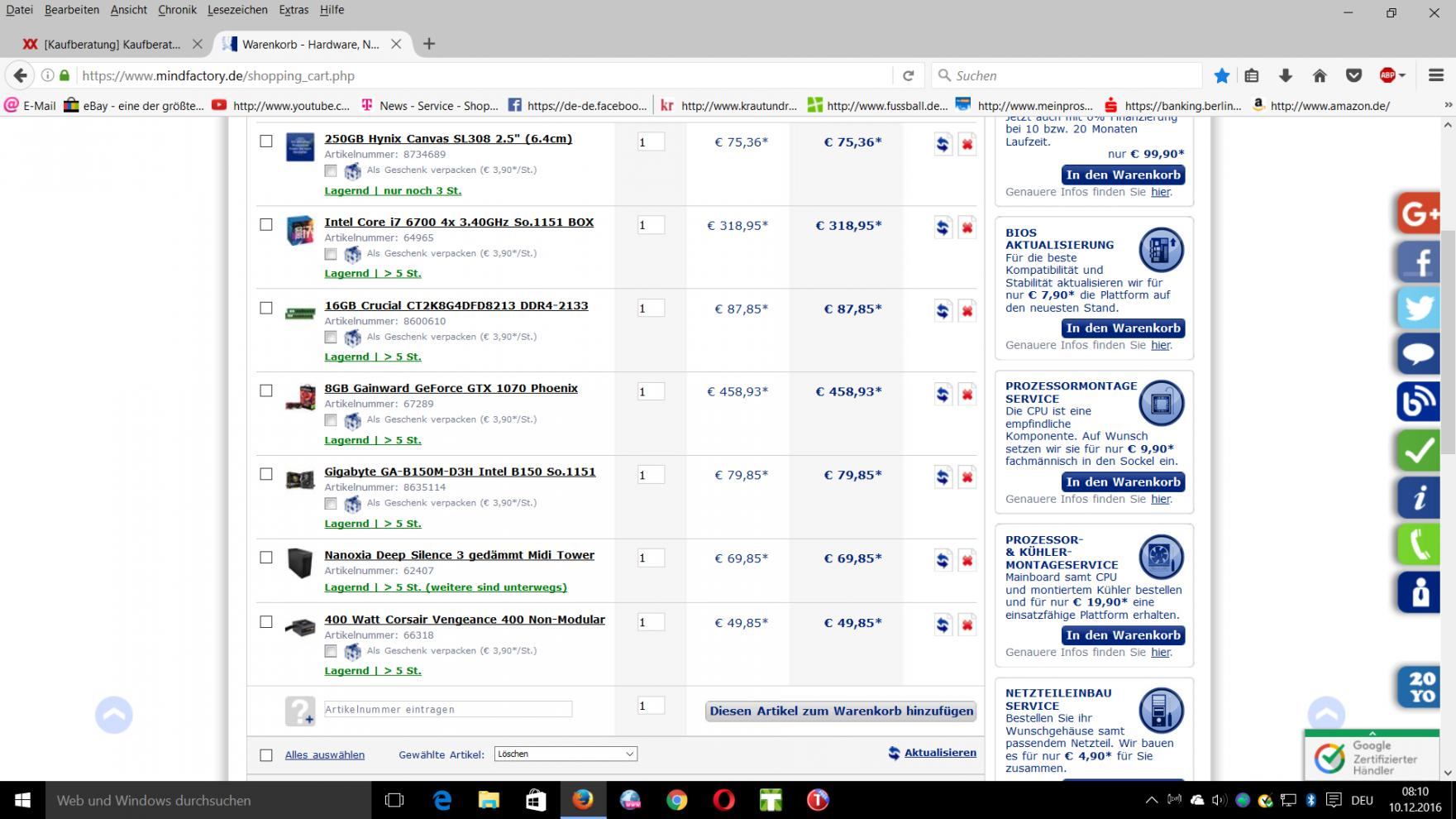Refresh quantity for the Crucial RAM row

click(943, 311)
